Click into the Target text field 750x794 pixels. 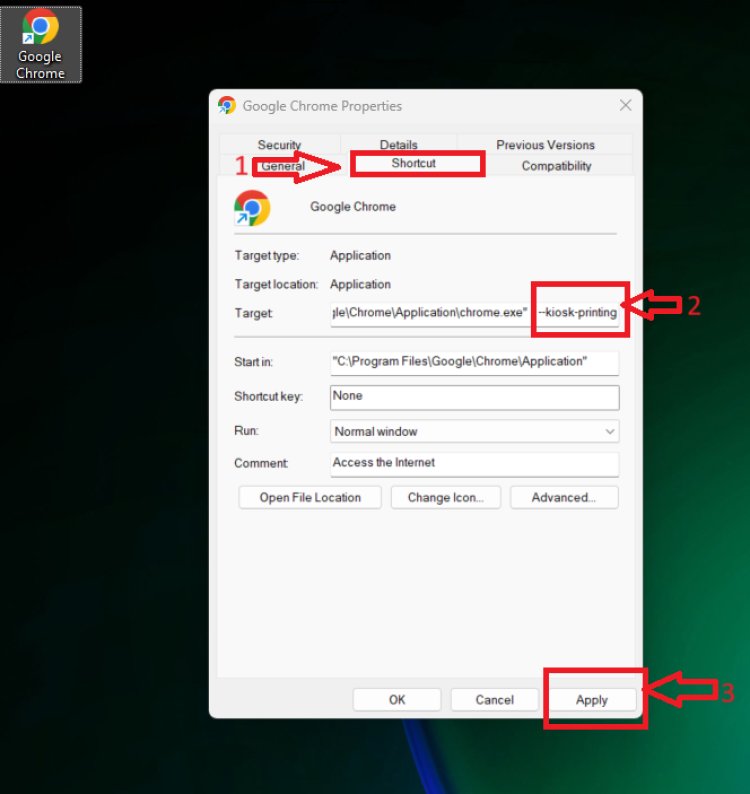[x=475, y=312]
